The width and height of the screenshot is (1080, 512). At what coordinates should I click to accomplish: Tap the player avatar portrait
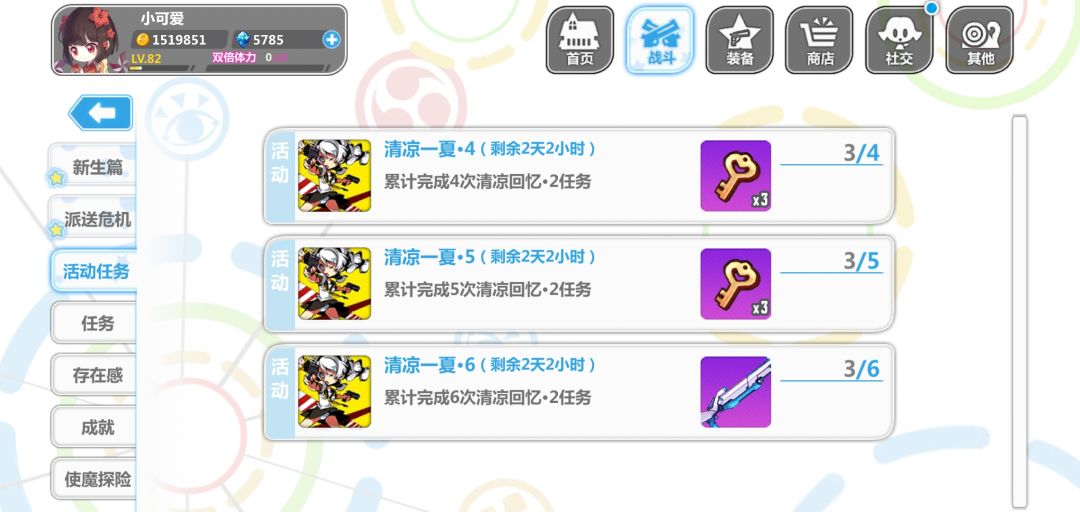(x=90, y=40)
